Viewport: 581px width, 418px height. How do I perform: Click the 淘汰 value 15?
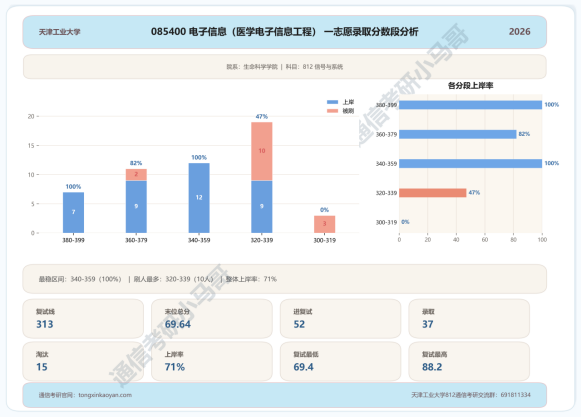[x=42, y=367]
